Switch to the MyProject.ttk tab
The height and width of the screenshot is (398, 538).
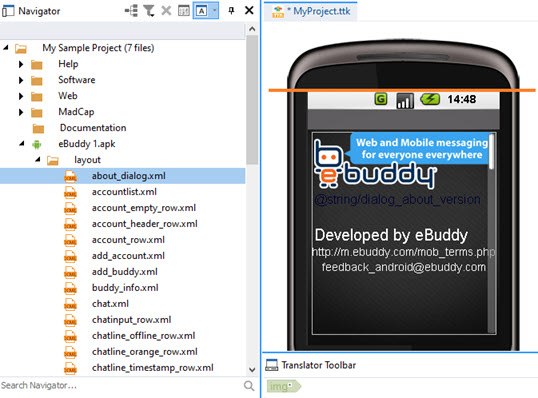312,11
